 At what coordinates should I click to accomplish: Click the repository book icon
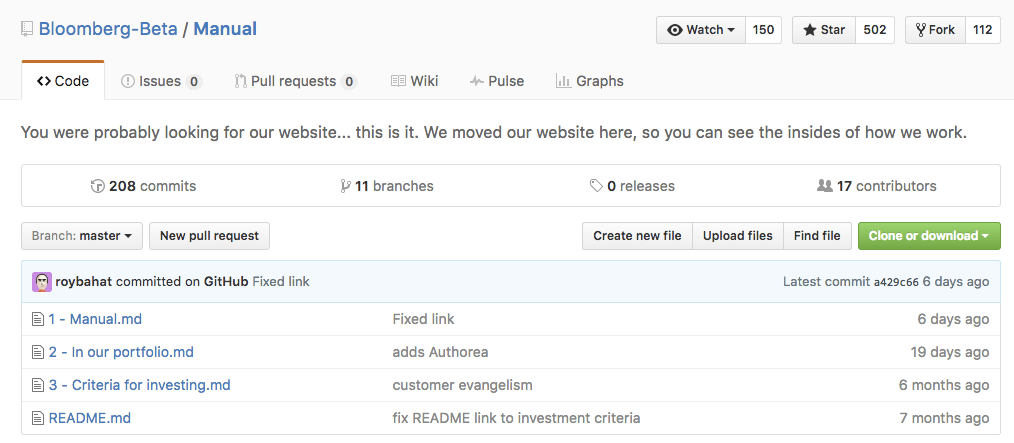[x=27, y=29]
